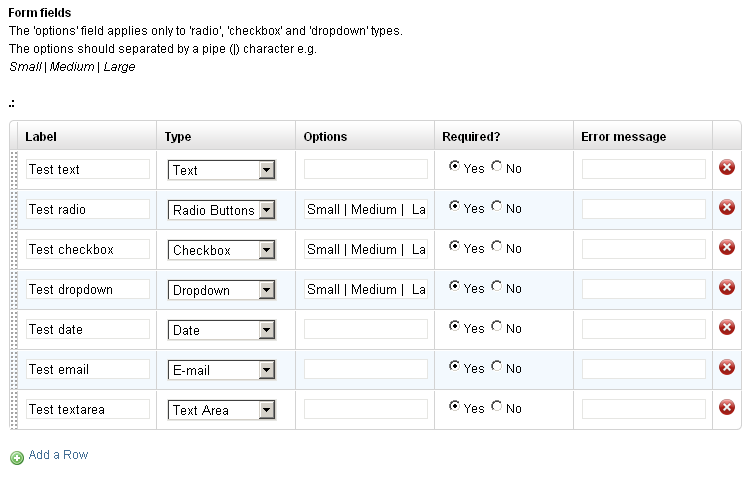This screenshot has height=482, width=754.
Task: Remove the Test radio row
Action: coord(727,207)
